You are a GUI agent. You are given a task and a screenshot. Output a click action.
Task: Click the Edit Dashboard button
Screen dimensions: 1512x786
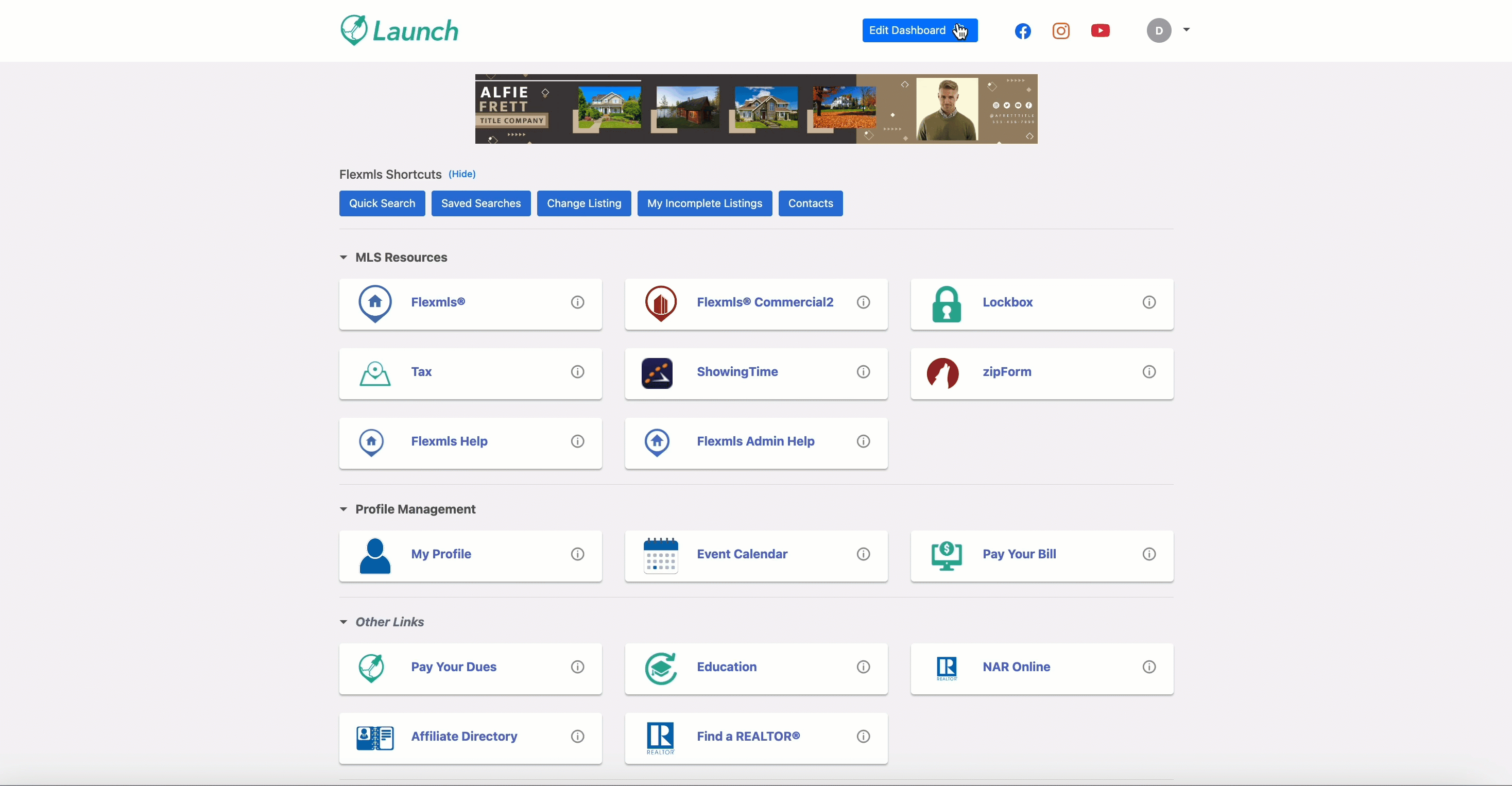tap(919, 30)
